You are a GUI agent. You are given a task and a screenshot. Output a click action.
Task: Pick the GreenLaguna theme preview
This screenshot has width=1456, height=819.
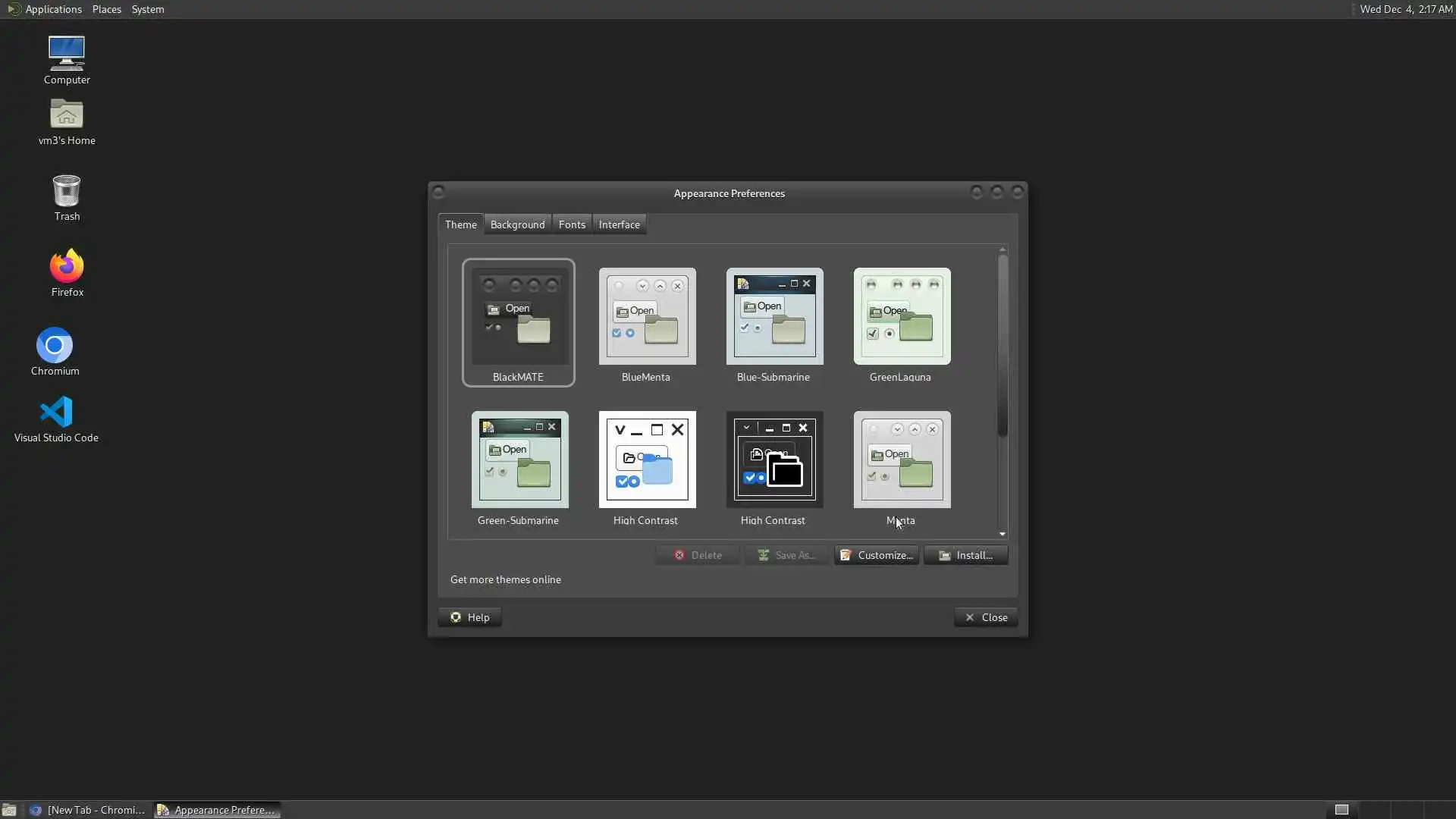(902, 317)
